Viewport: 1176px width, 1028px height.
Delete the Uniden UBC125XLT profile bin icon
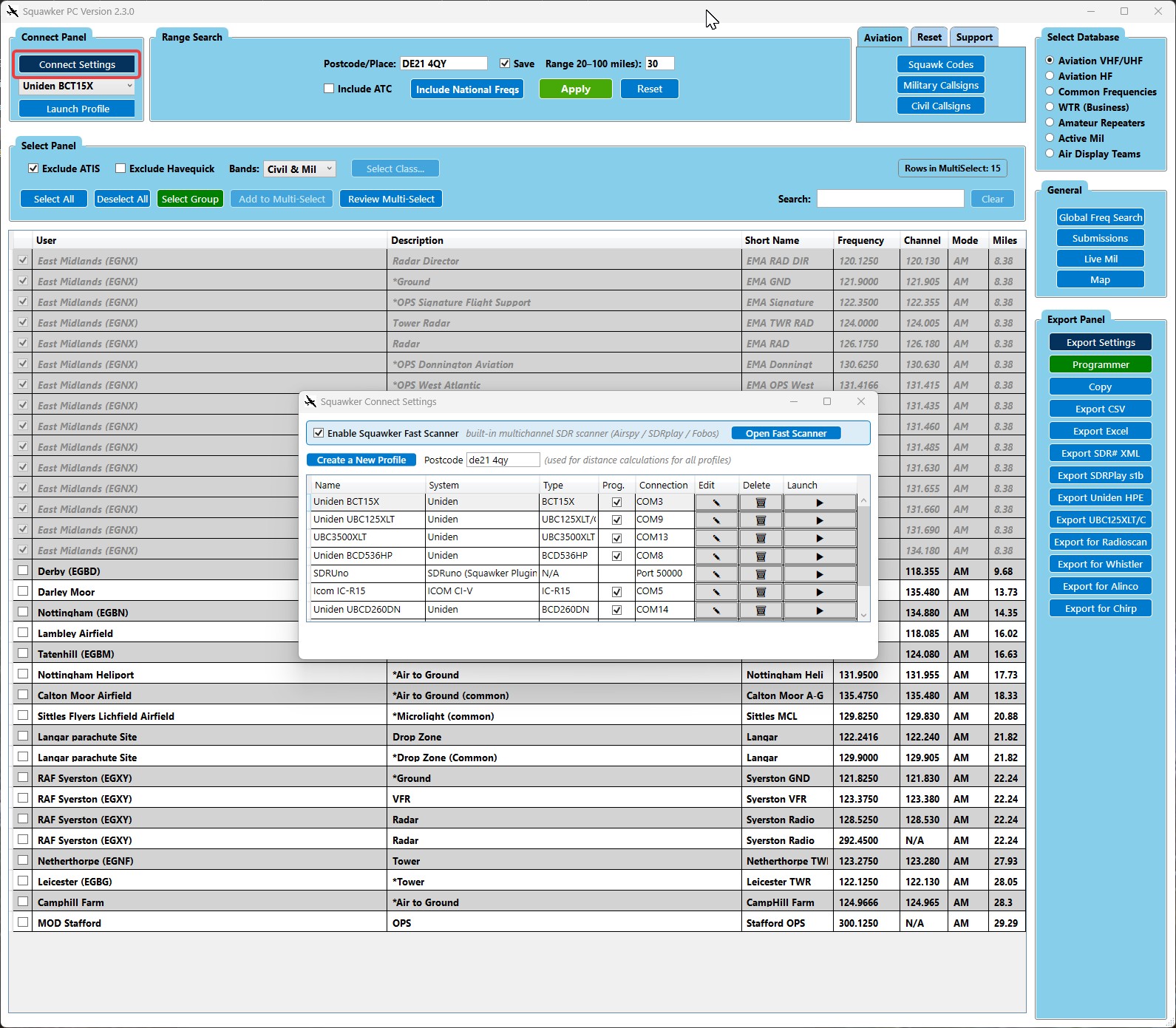tap(761, 520)
